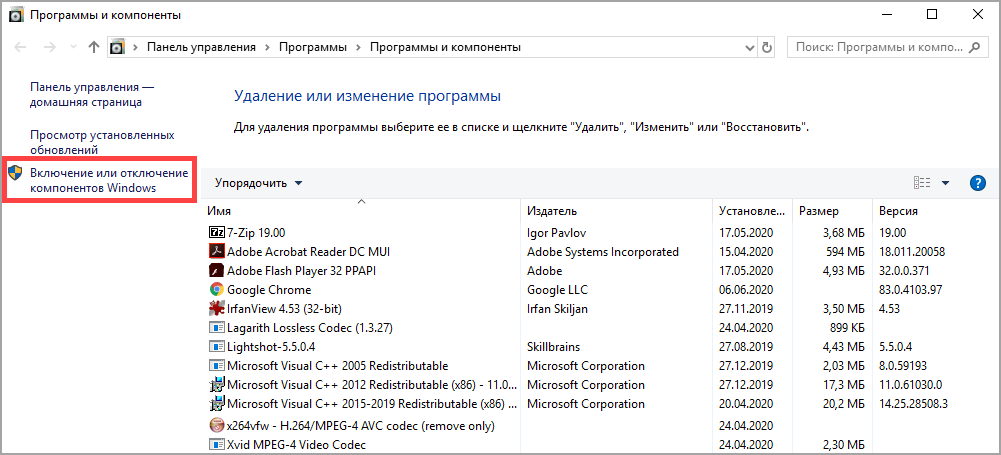This screenshot has width=1001, height=455.
Task: Open Просмотр установленных обновлений link
Action: [102, 142]
